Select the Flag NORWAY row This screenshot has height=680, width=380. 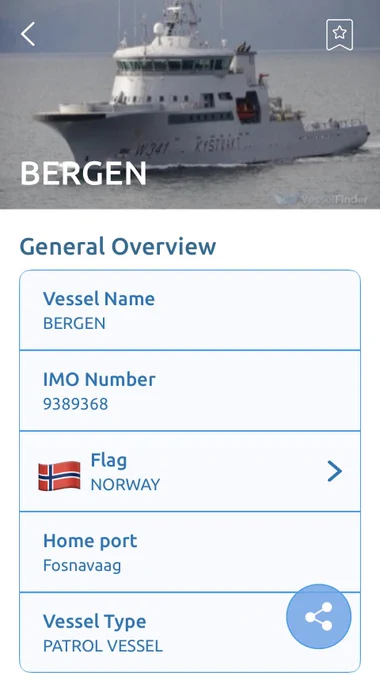point(190,471)
